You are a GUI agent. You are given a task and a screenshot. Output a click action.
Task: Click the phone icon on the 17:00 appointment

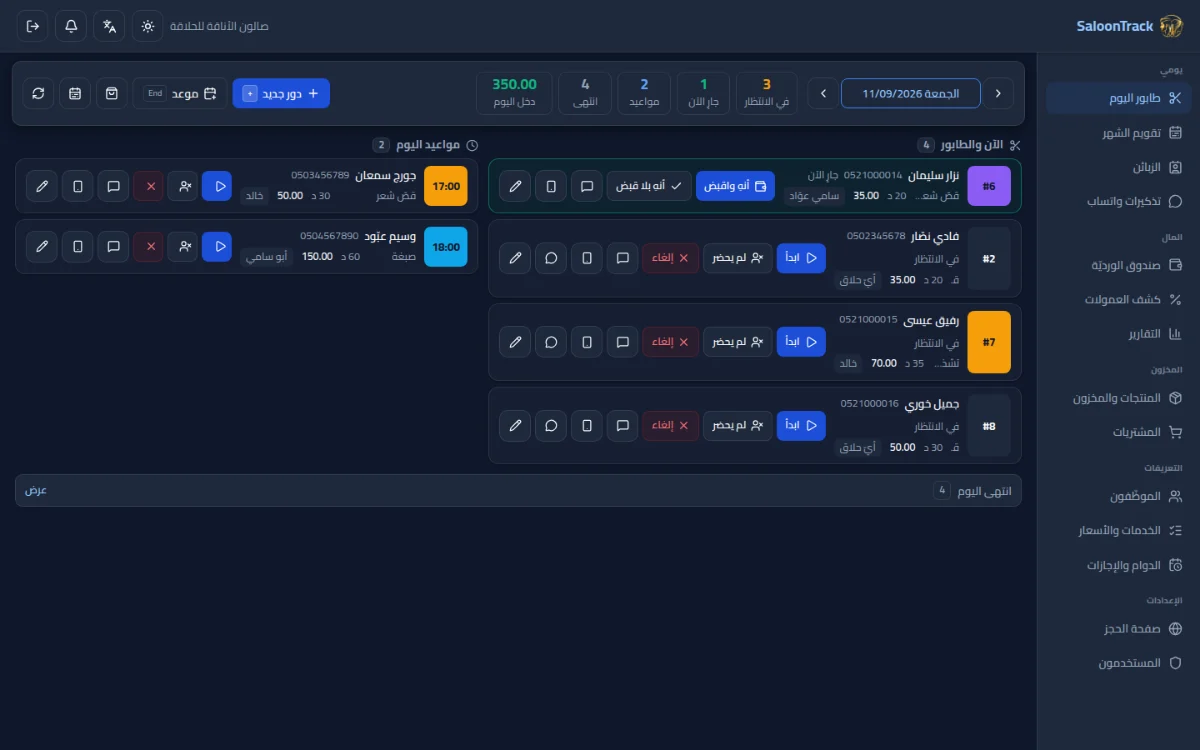[78, 186]
